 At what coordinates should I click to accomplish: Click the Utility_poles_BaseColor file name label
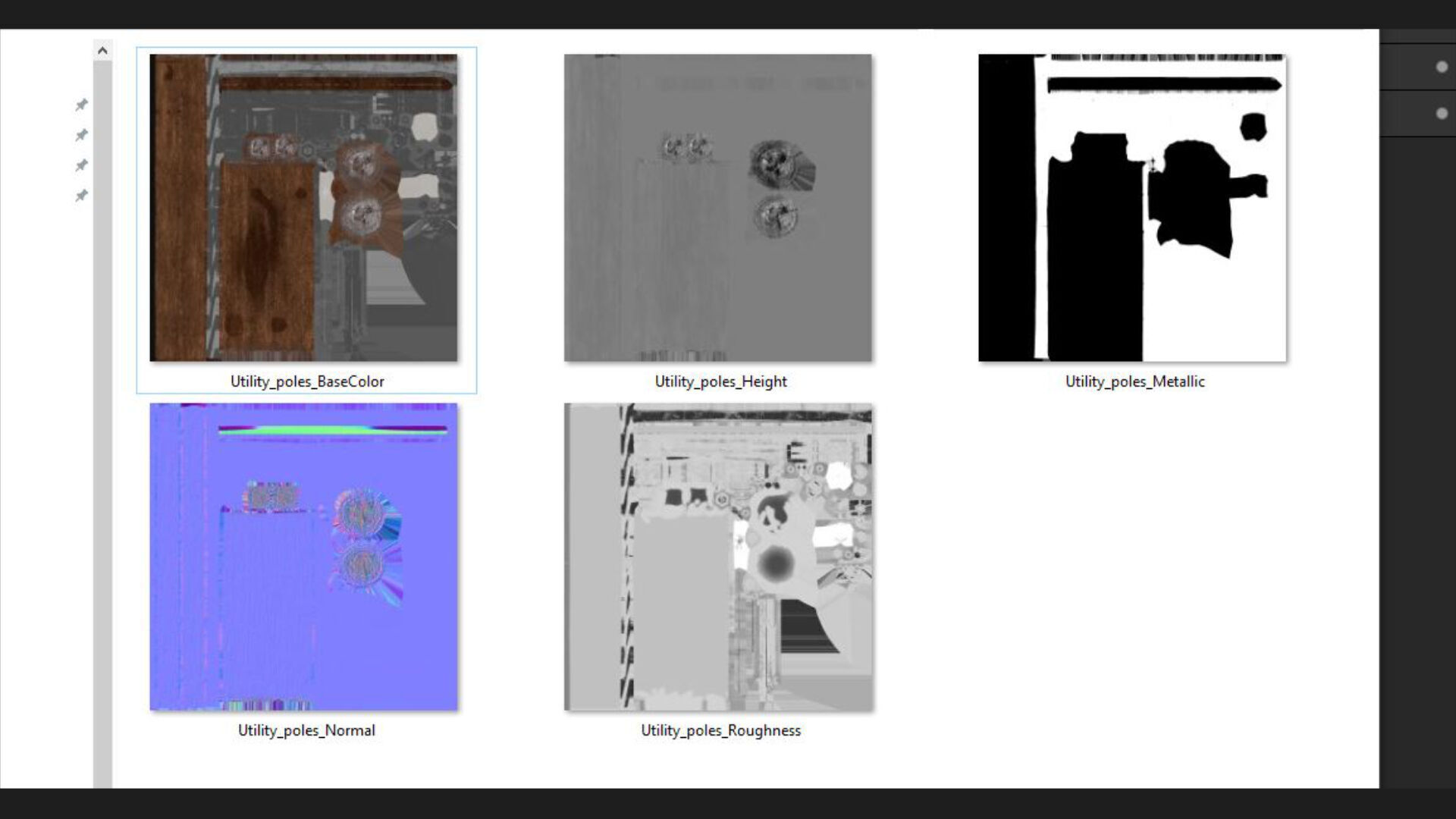pyautogui.click(x=307, y=381)
